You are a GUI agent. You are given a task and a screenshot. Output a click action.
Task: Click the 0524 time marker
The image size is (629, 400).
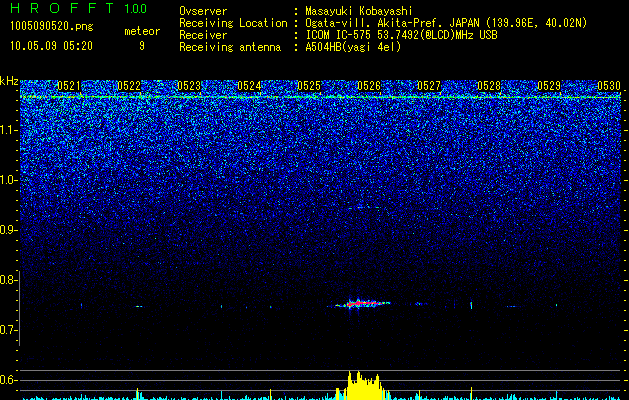(x=249, y=86)
